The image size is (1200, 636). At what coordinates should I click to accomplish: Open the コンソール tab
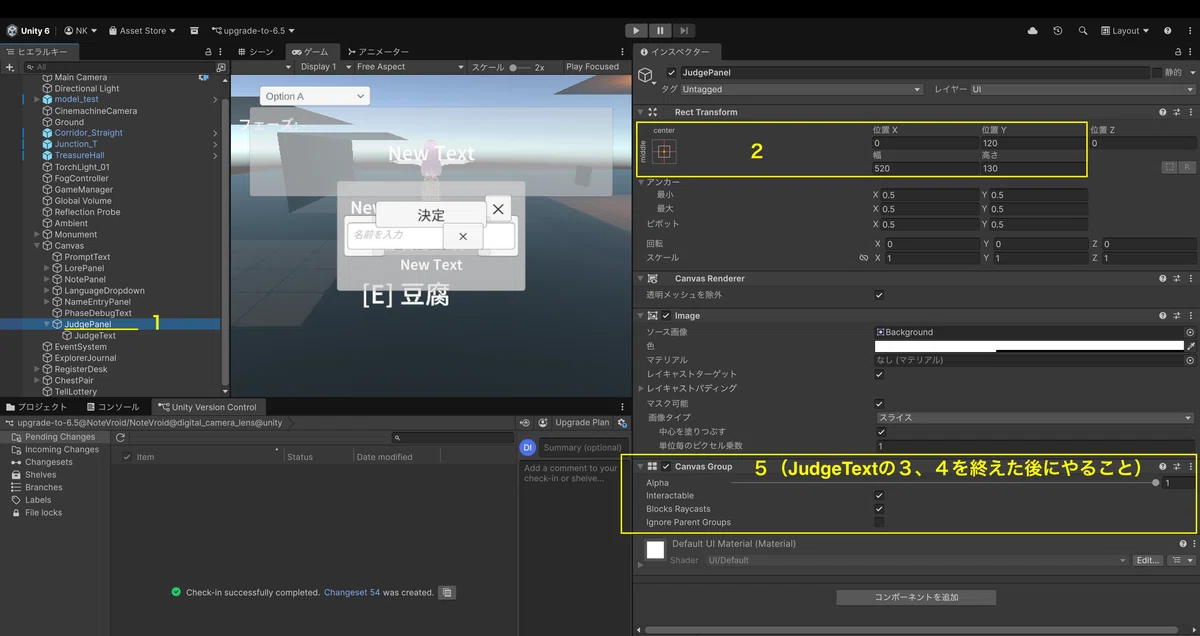coord(112,407)
